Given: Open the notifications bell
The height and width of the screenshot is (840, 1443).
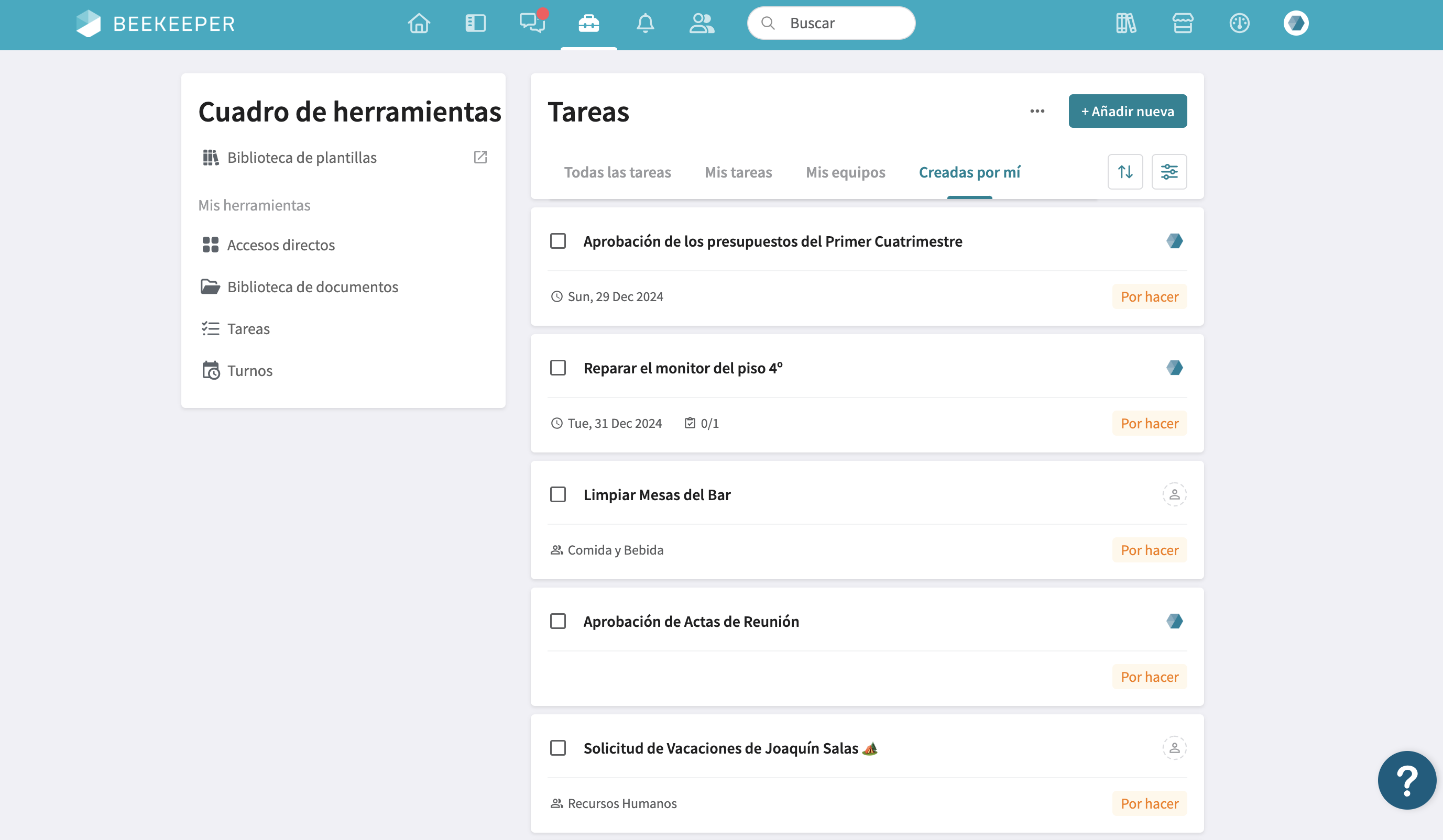Looking at the screenshot, I should (x=646, y=24).
